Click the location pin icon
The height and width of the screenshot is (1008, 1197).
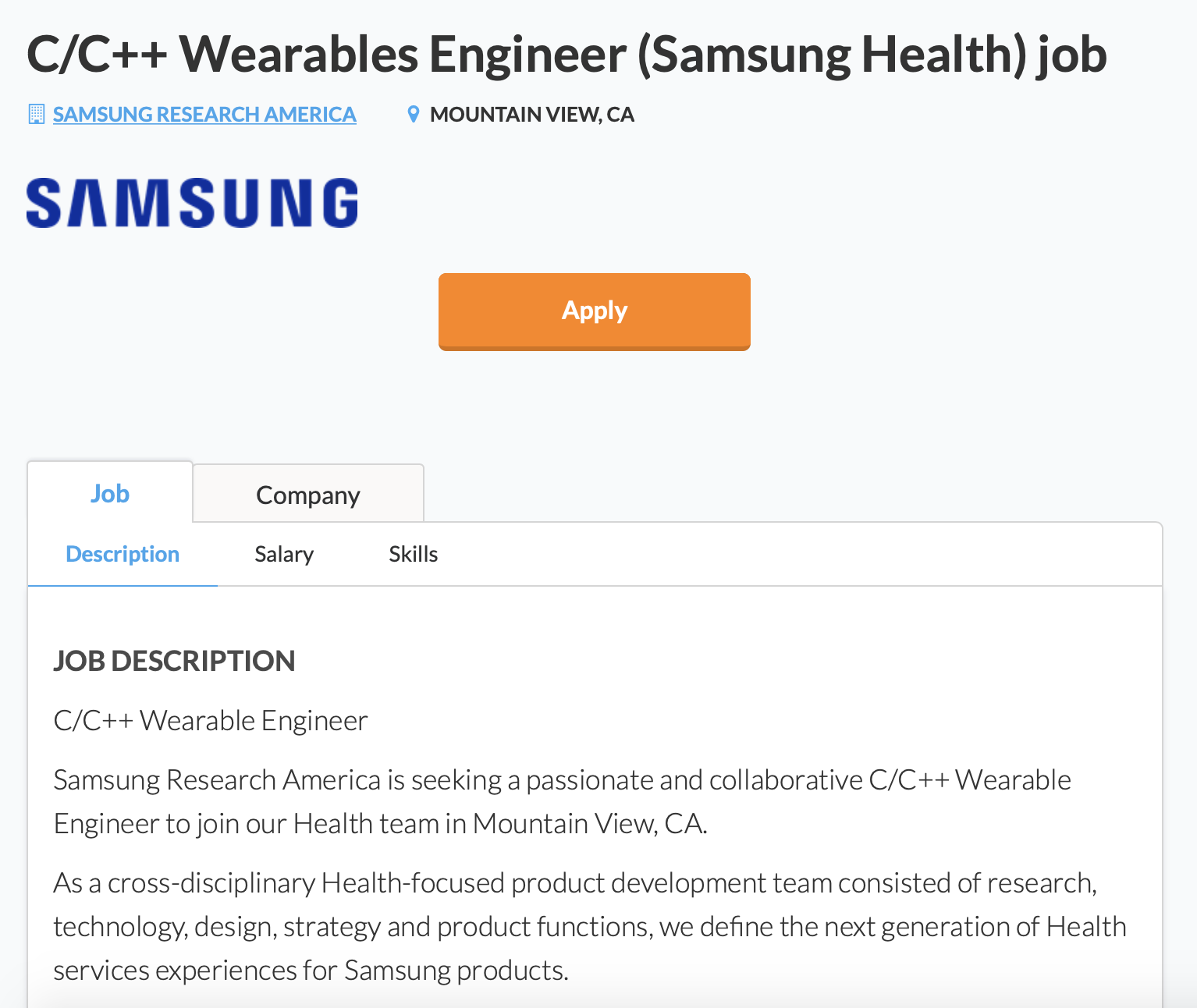(x=414, y=115)
